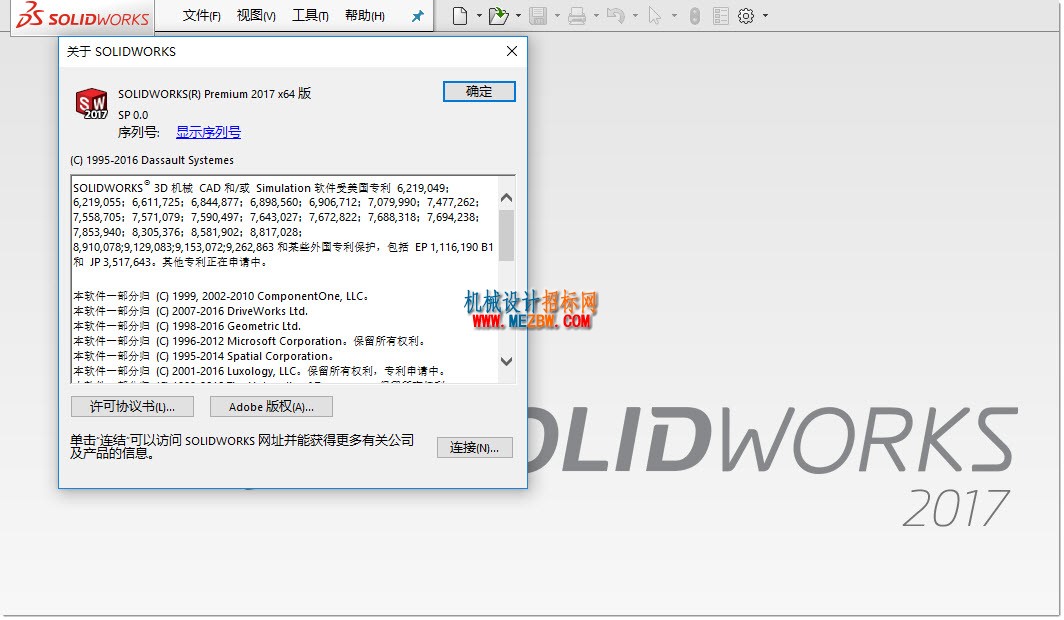Screen dimensions: 1064x620
Task: Pin the menu bar with pushpin icon
Action: [x=418, y=16]
